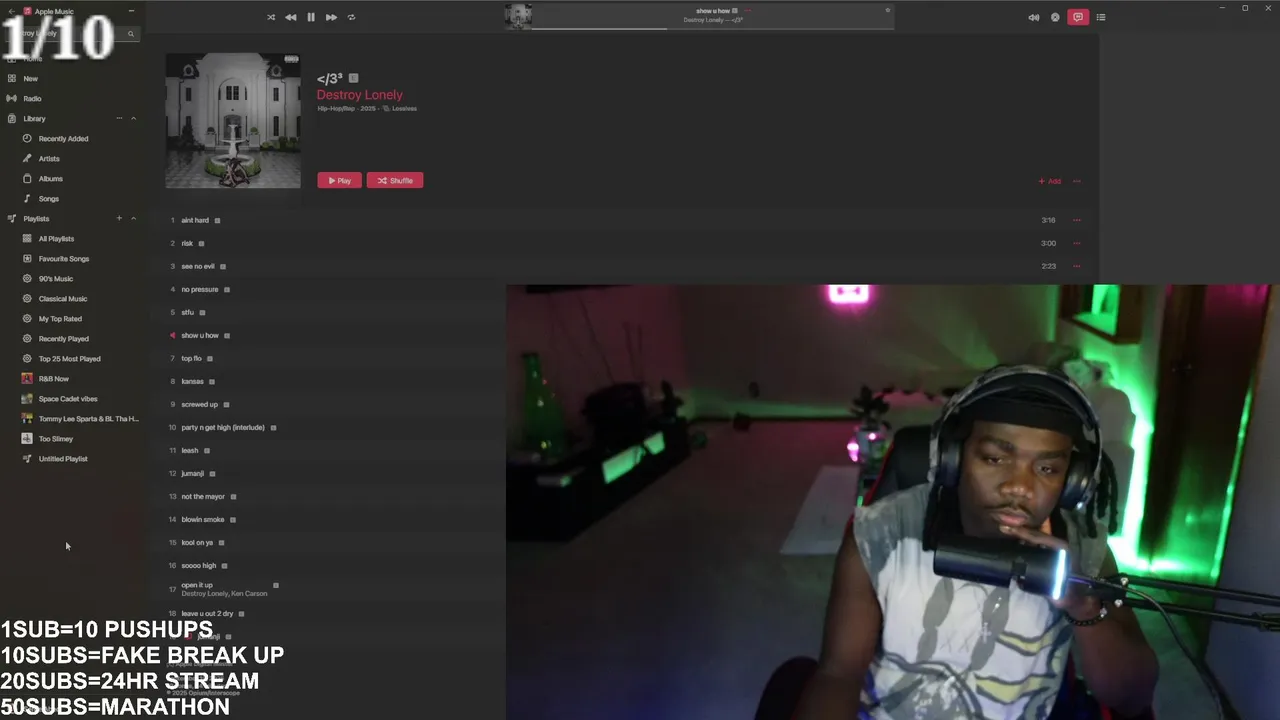Open My Top Rated playlist

click(x=60, y=318)
